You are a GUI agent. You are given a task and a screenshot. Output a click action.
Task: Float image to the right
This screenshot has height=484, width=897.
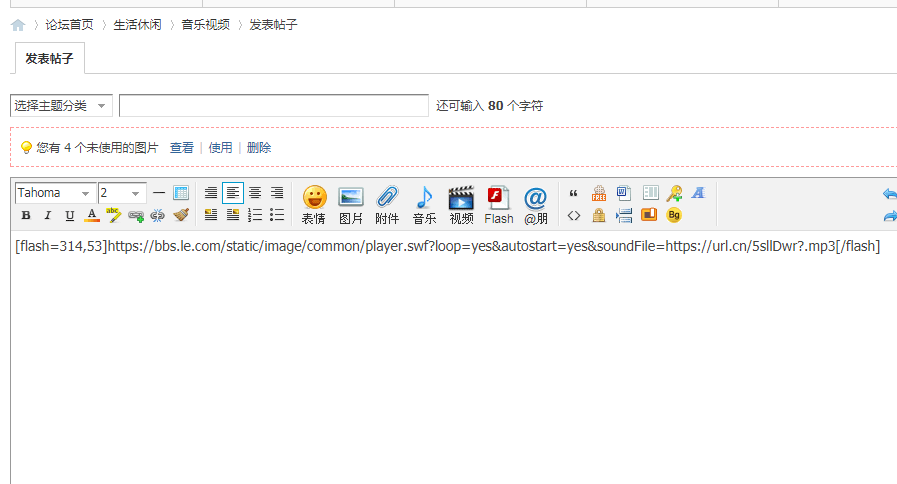click(233, 215)
